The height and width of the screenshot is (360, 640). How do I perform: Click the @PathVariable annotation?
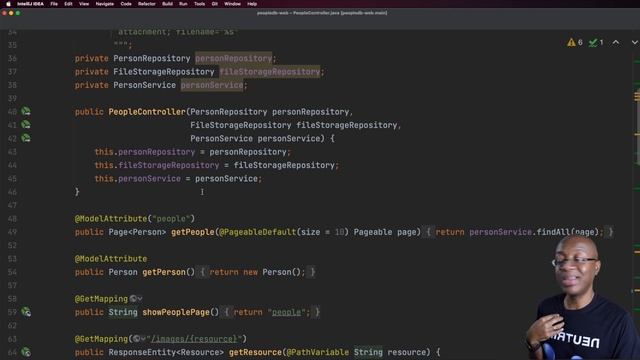click(318, 352)
